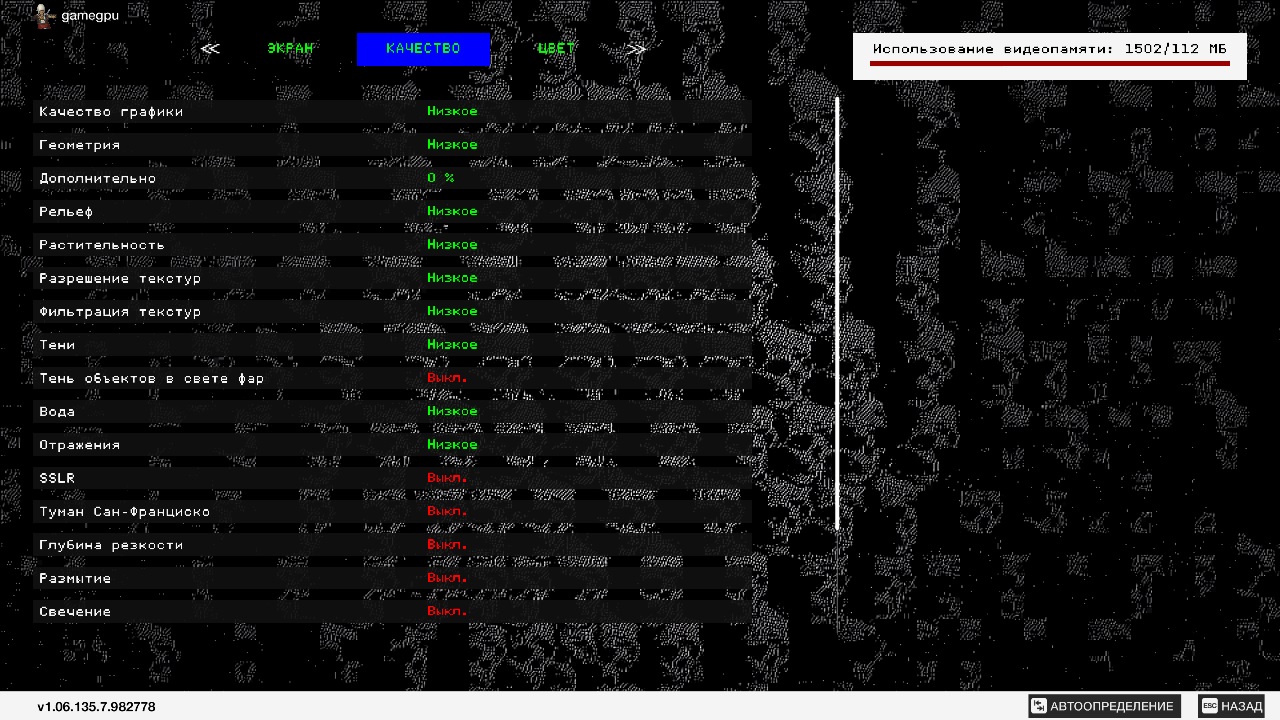Screen dimensions: 1280x720
Task: Select the Качество графики row label
Action: tap(111, 112)
